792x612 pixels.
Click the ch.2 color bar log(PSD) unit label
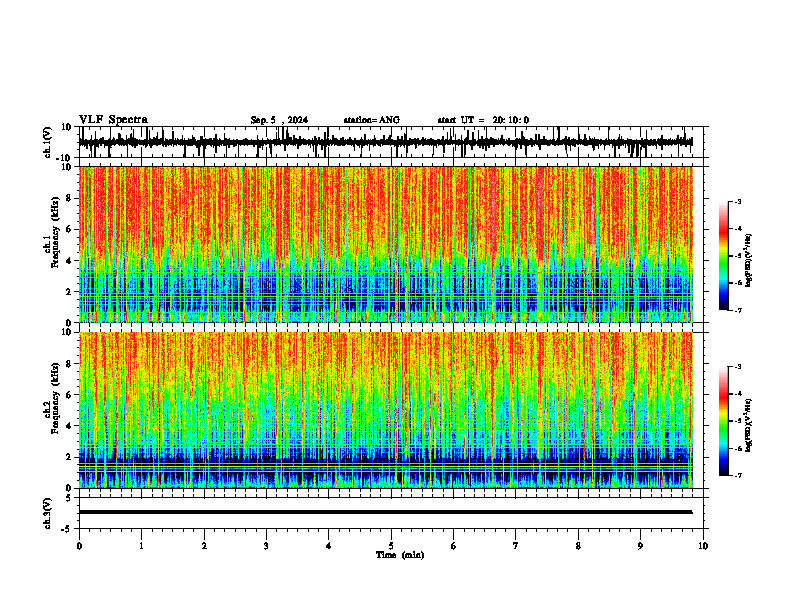750,425
